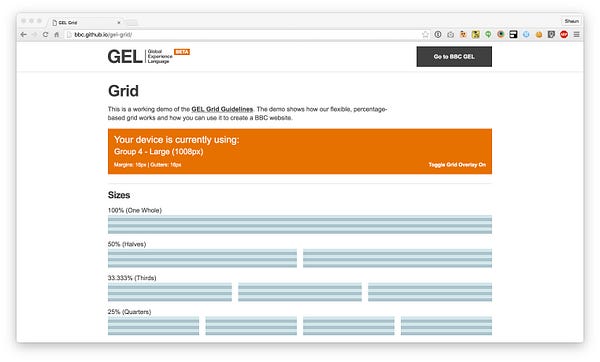Click the One Whole grid block
This screenshot has height=362, width=600.
pyautogui.click(x=300, y=225)
